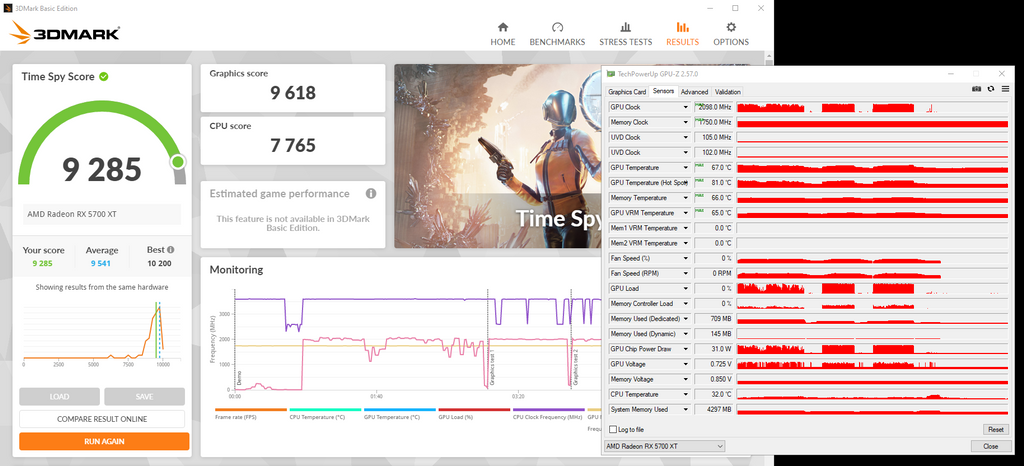Click the RUN AGAIN button

(104, 441)
